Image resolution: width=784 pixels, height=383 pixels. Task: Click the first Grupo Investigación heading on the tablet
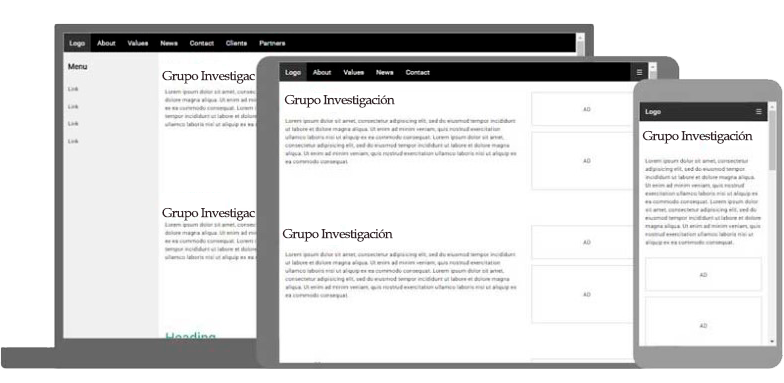(339, 100)
